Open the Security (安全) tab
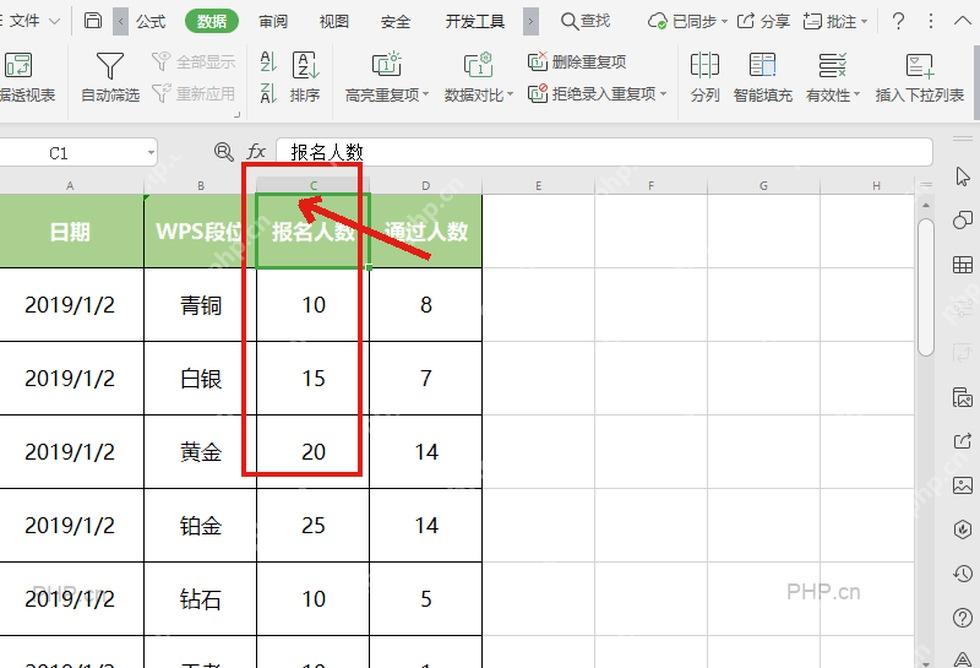The height and width of the screenshot is (668, 980). click(x=396, y=21)
